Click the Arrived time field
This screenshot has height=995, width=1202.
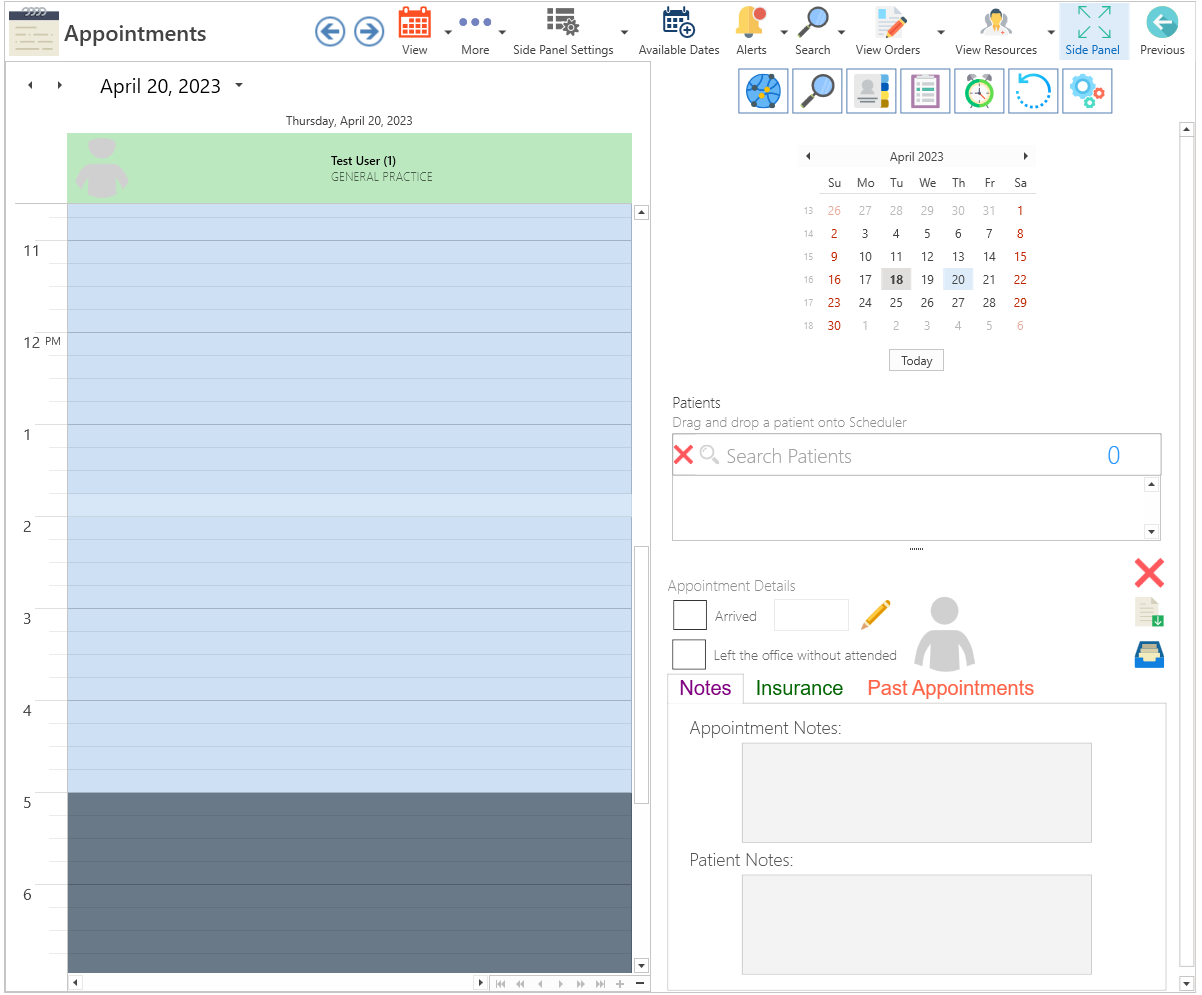811,615
